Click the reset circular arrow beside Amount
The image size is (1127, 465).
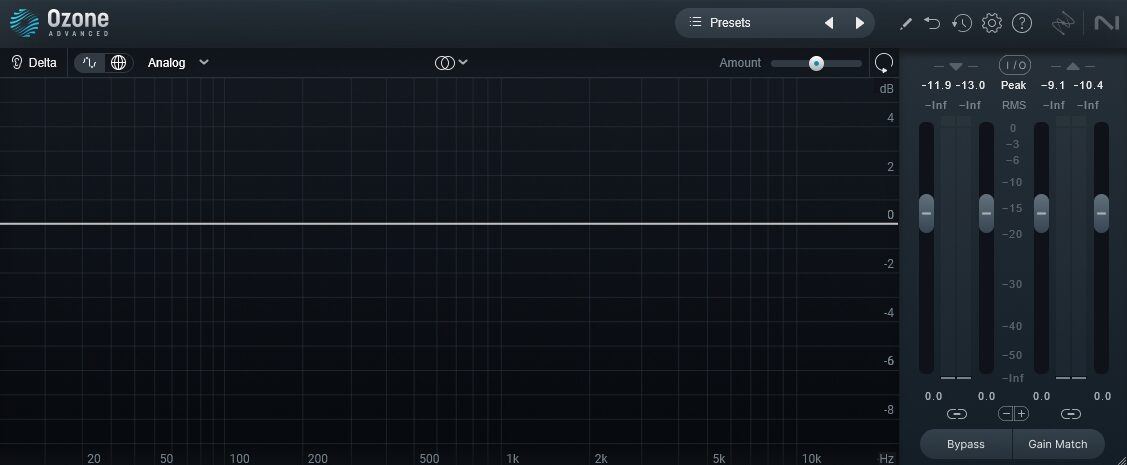[883, 63]
